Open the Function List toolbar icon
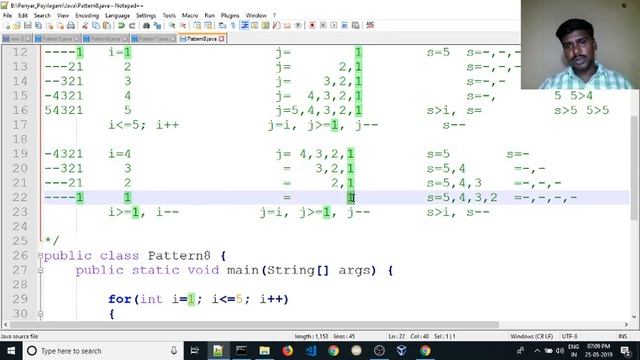Image resolution: width=640 pixels, height=360 pixels. (x=277, y=26)
